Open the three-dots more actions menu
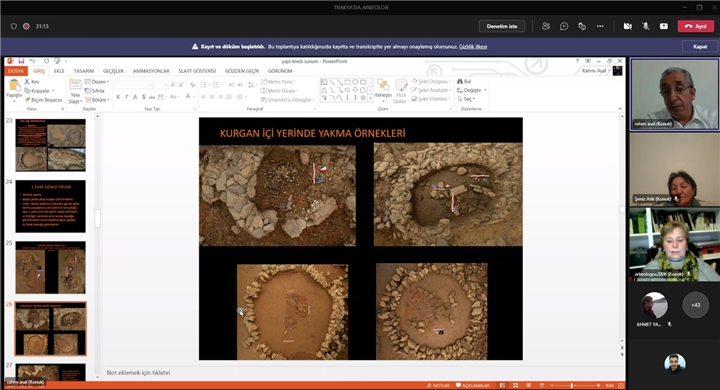 (x=600, y=26)
